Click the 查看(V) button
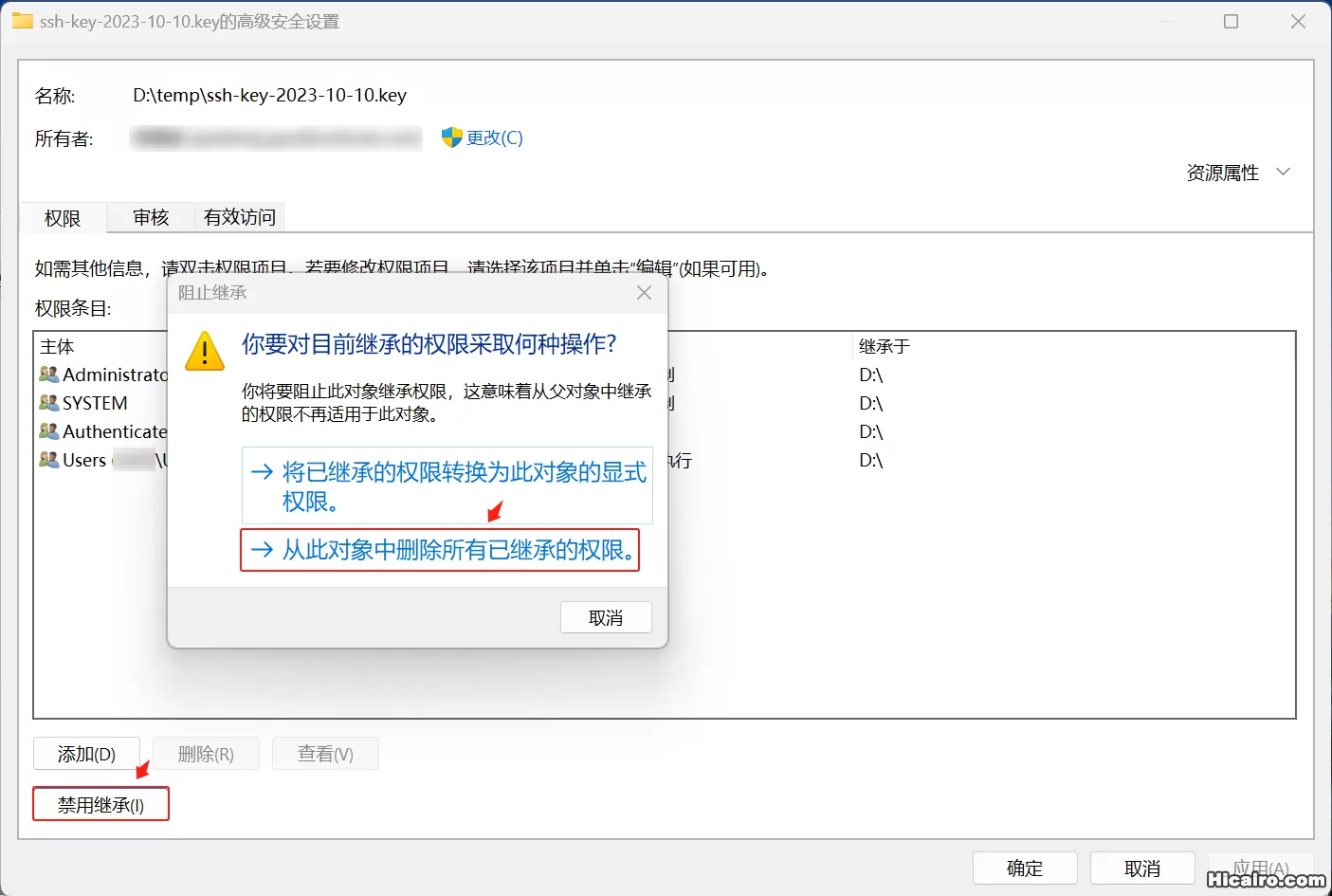The height and width of the screenshot is (896, 1332). point(325,754)
